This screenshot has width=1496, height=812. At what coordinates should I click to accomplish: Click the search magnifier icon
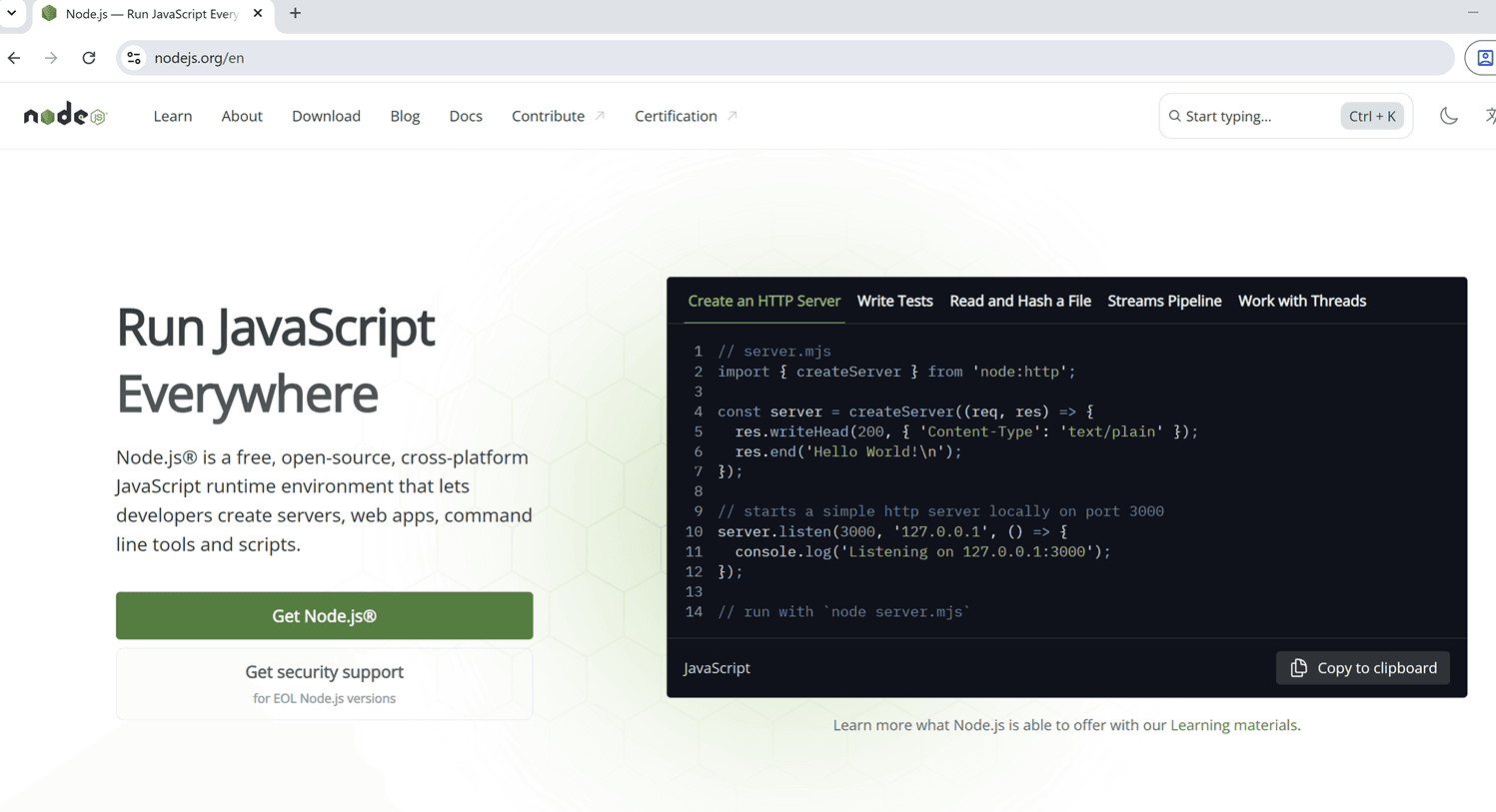click(x=1174, y=115)
